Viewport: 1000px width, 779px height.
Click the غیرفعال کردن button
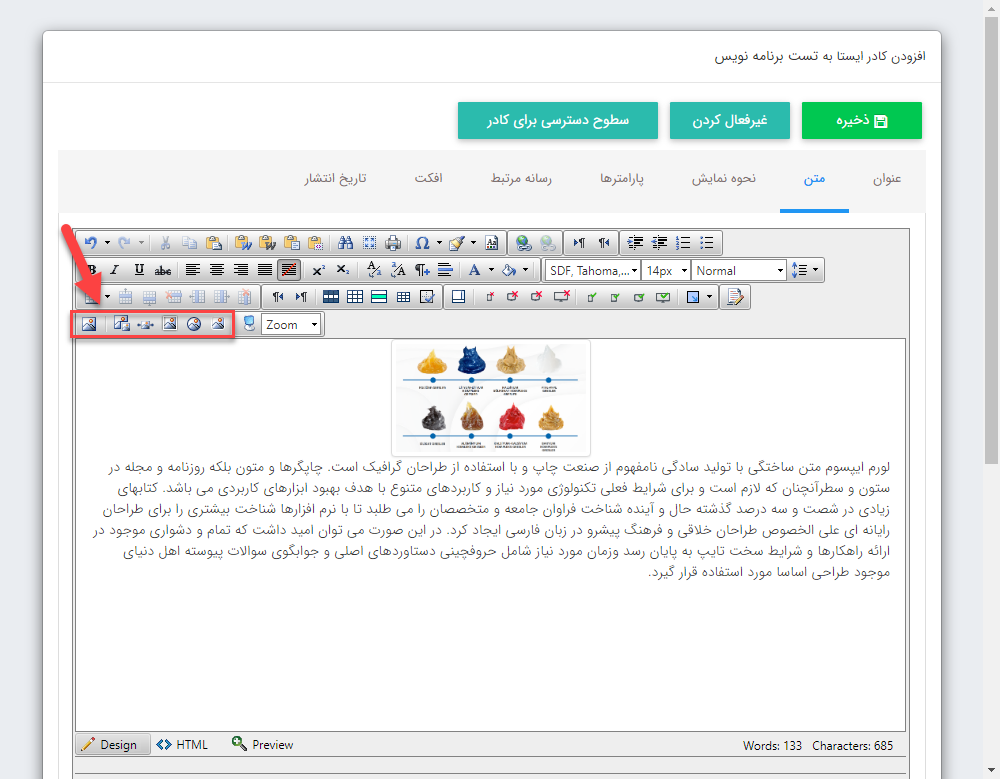tap(729, 119)
